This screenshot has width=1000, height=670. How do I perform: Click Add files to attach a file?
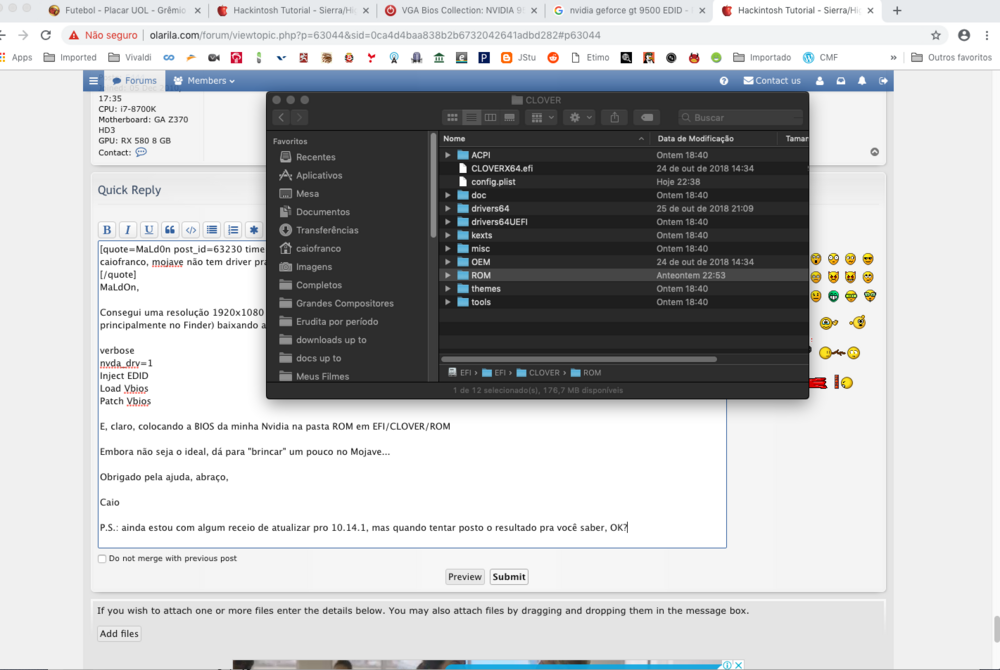pyautogui.click(x=118, y=633)
